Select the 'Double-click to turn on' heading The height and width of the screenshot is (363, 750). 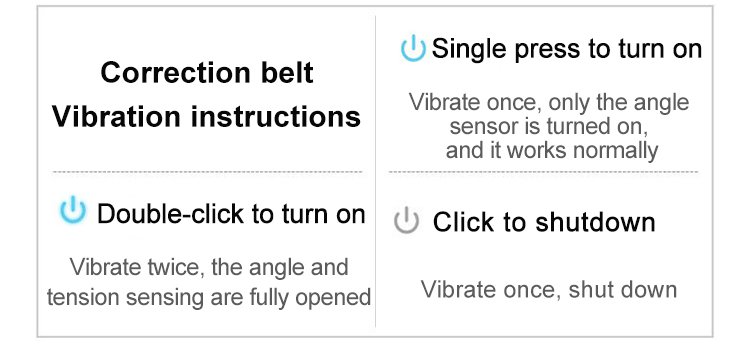pyautogui.click(x=231, y=213)
